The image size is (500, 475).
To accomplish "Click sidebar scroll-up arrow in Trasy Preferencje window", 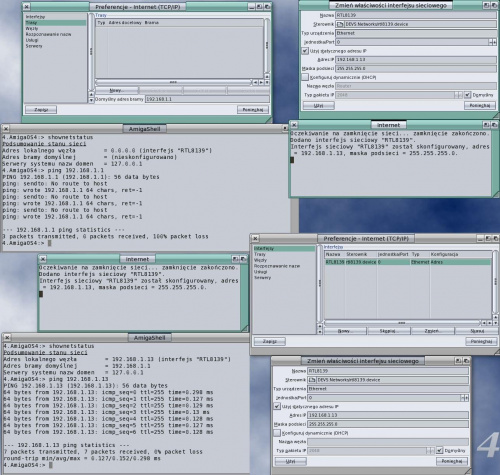I will (91, 94).
